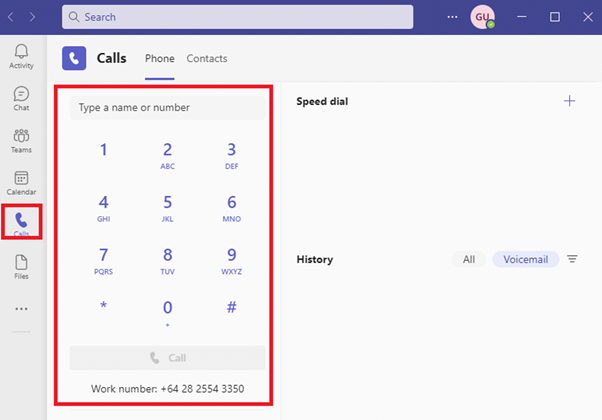
Task: Open the History filter icon
Action: [572, 259]
